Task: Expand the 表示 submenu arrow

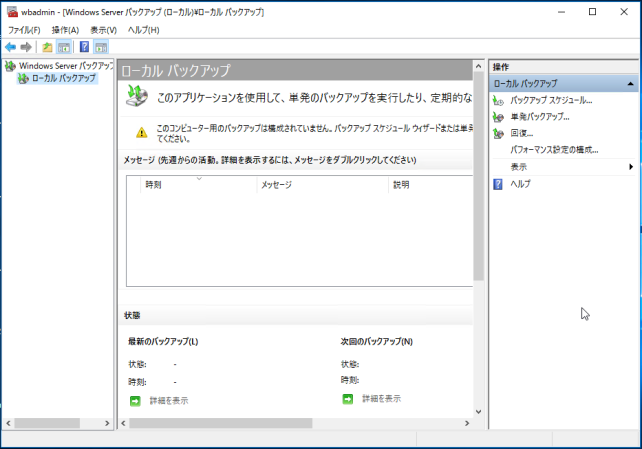Action: pos(631,167)
